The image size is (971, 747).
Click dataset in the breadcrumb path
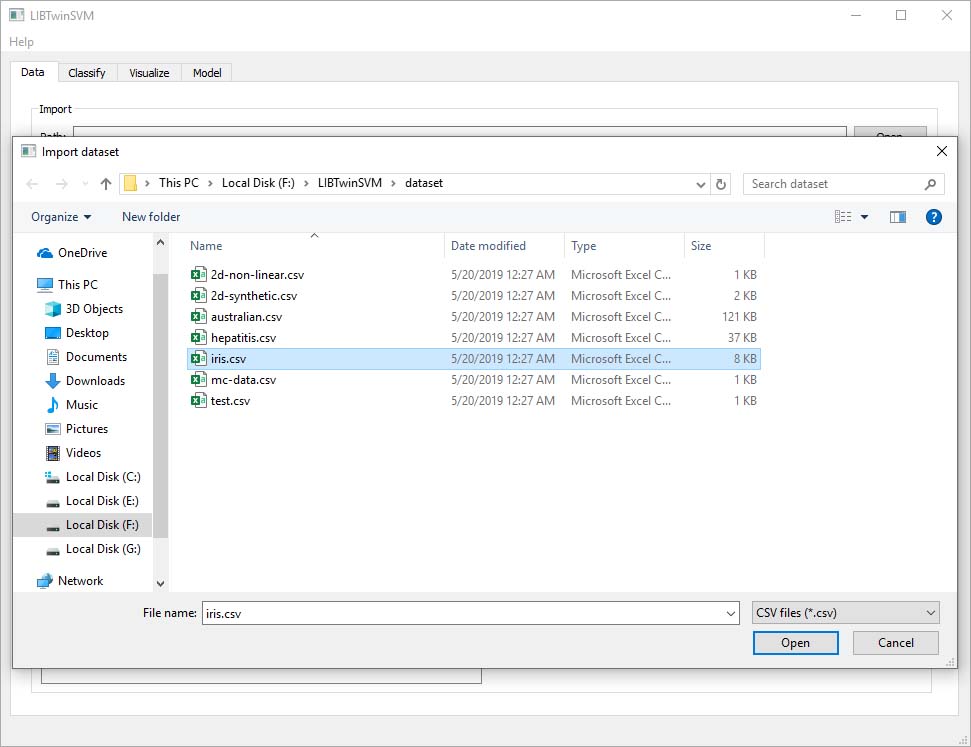tap(424, 183)
